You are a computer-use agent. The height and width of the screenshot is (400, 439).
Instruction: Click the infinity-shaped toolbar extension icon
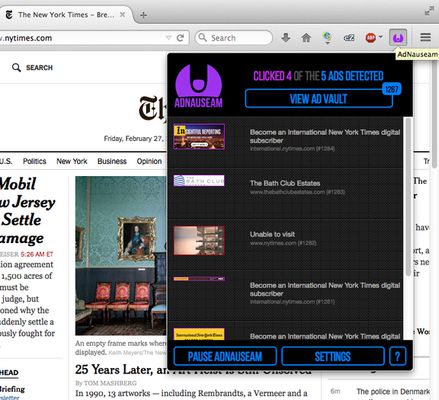(349, 38)
